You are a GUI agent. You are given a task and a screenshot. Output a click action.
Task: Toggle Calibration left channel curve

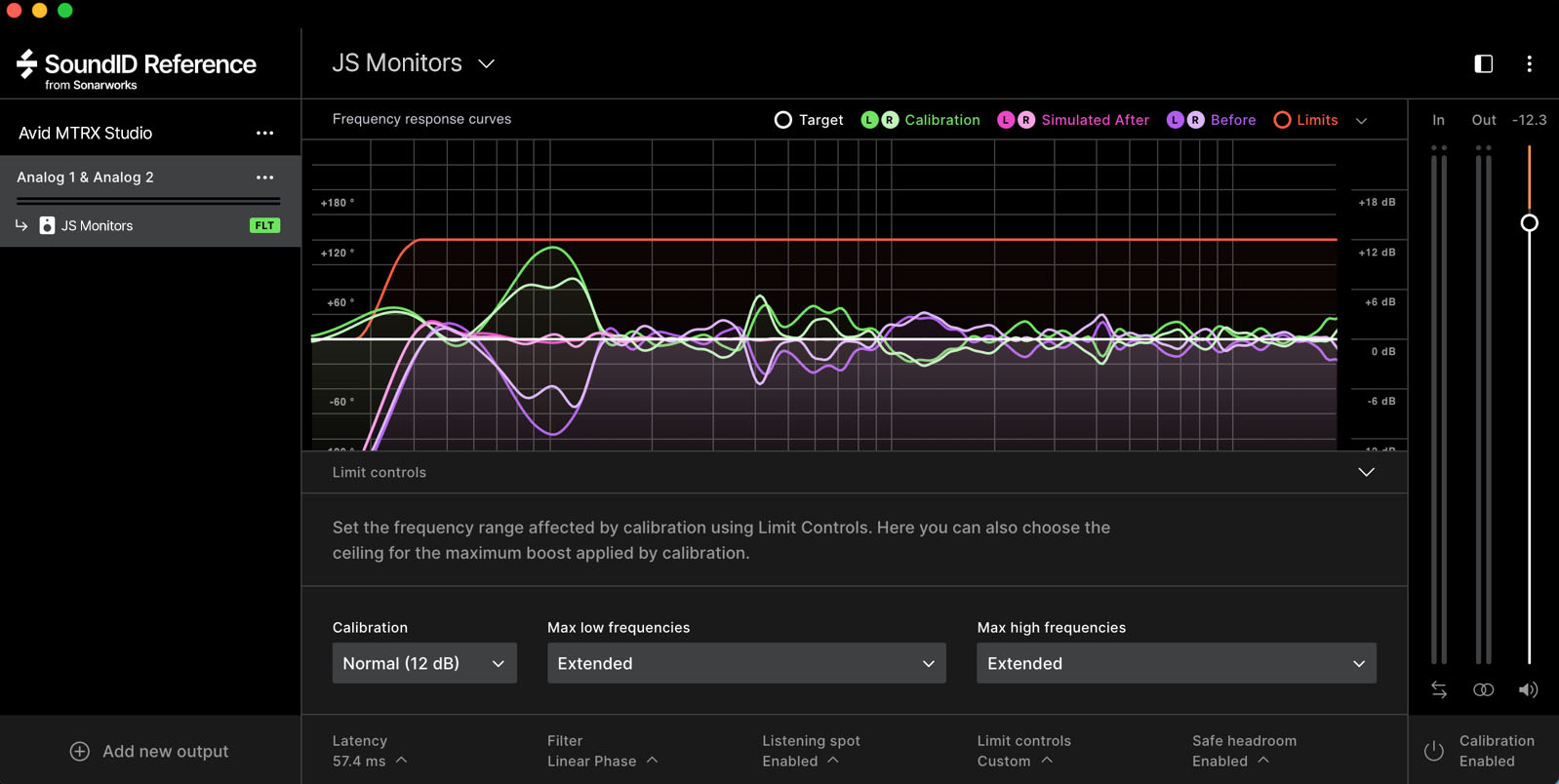(x=869, y=120)
